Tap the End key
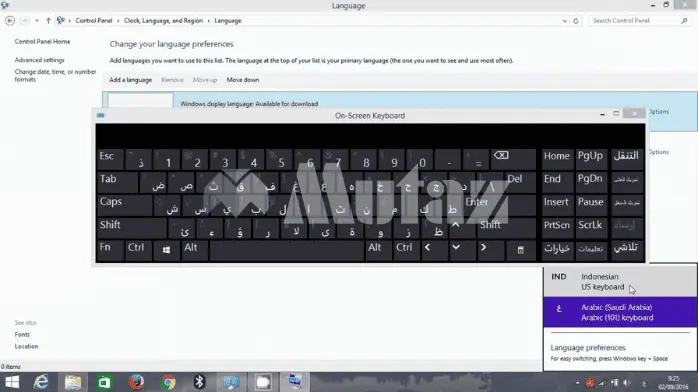Screen dimensions: 698x392 click(x=556, y=182)
